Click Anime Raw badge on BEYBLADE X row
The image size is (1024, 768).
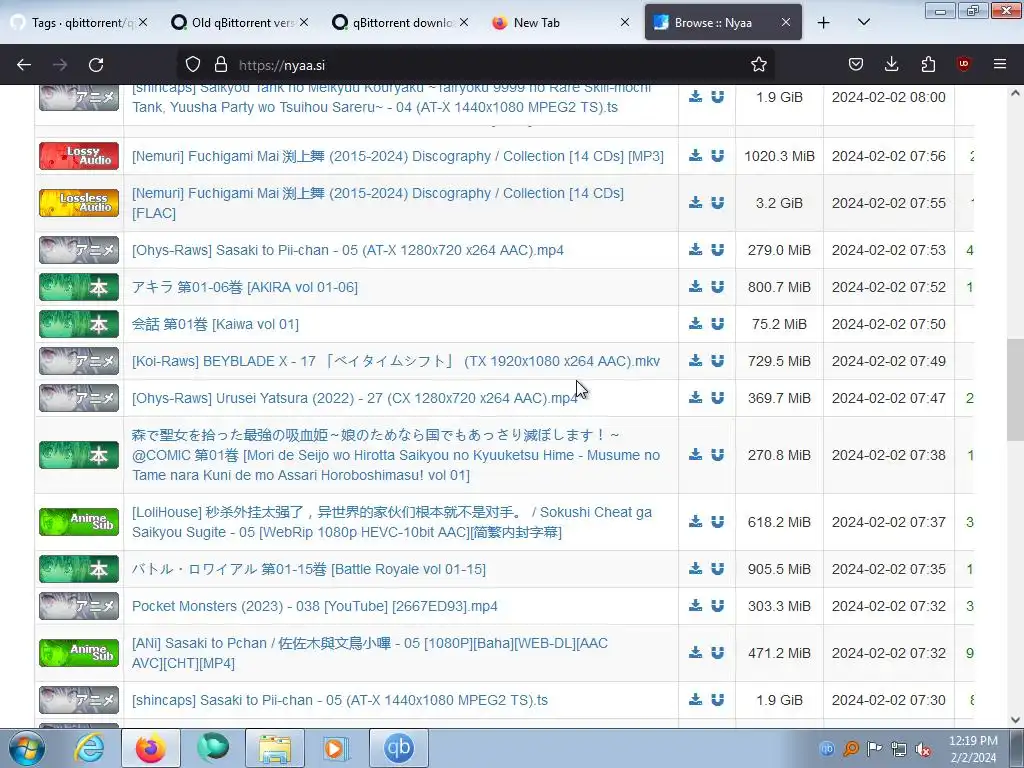[79, 361]
